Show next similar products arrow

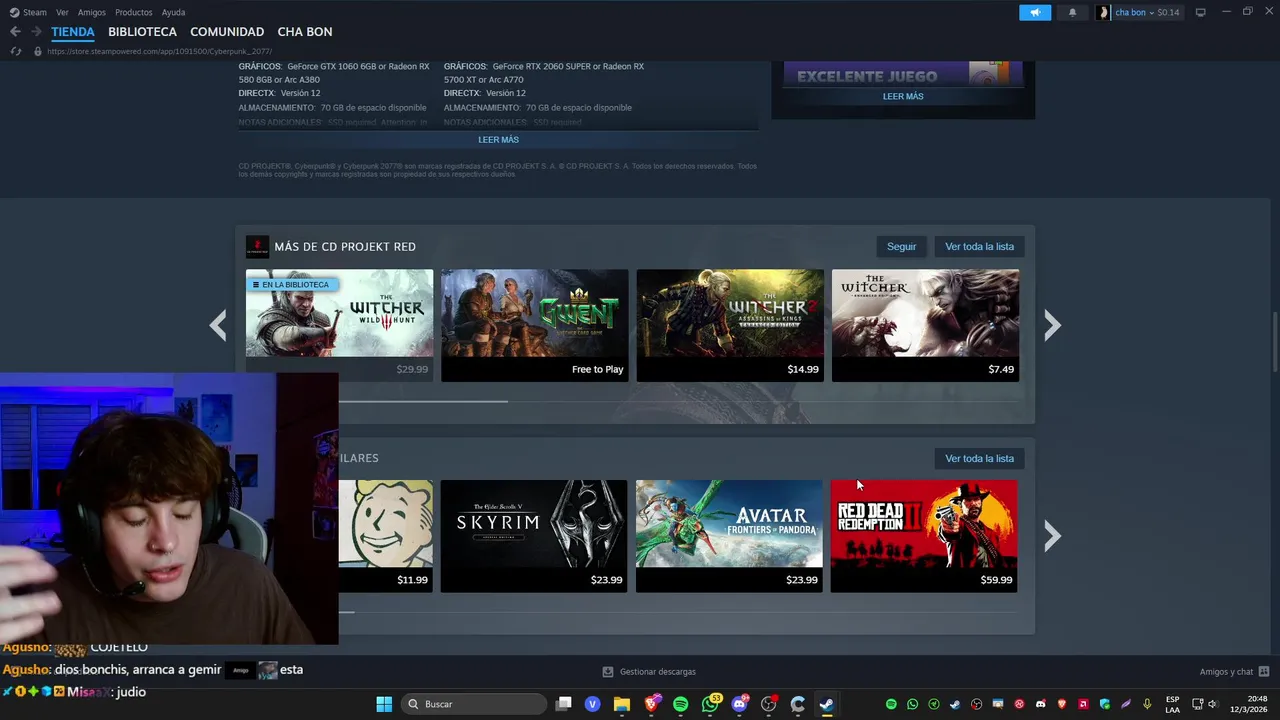(1052, 537)
